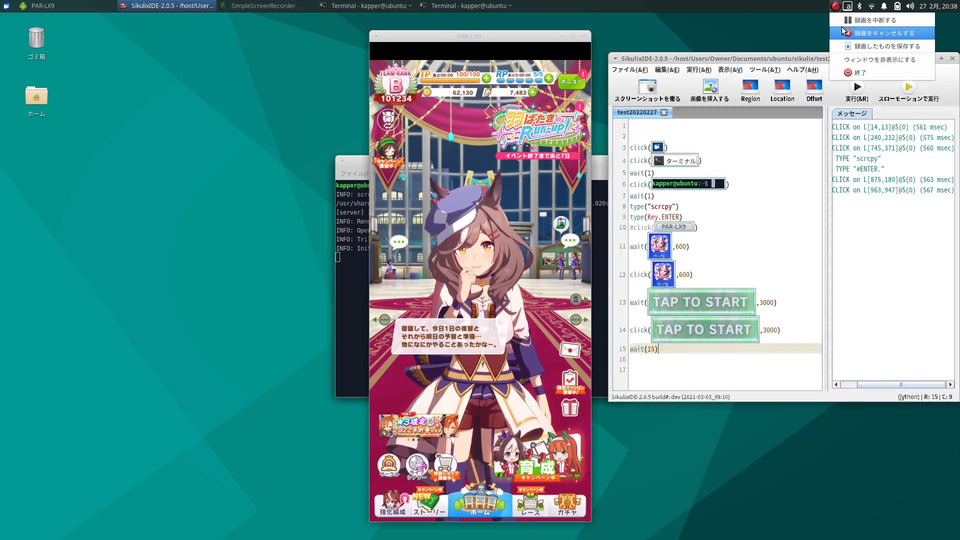Tap the ライブシアター disc icon
The height and width of the screenshot is (540, 960).
pos(417,467)
